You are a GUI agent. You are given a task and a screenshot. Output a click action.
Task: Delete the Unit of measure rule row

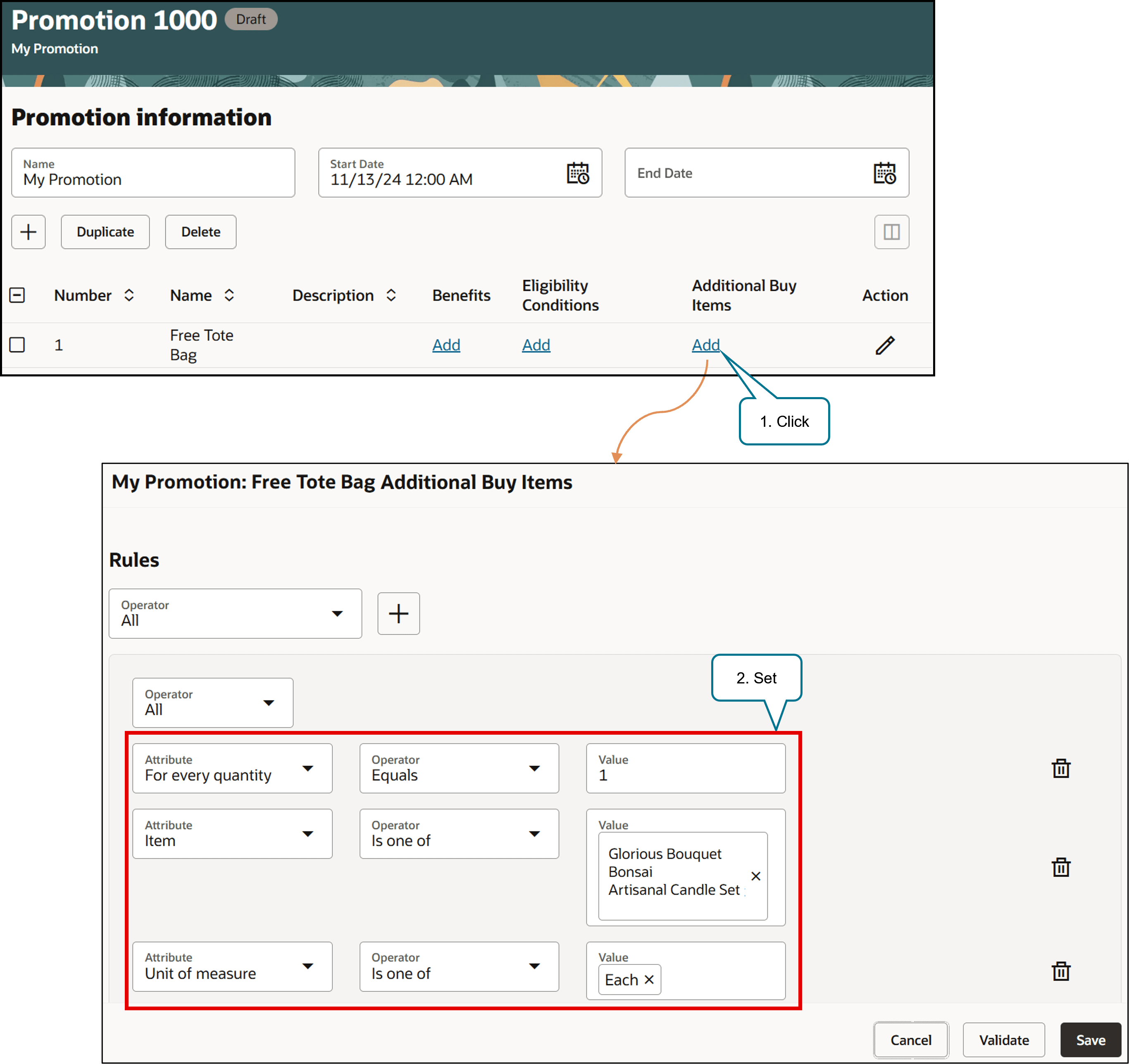1060,971
